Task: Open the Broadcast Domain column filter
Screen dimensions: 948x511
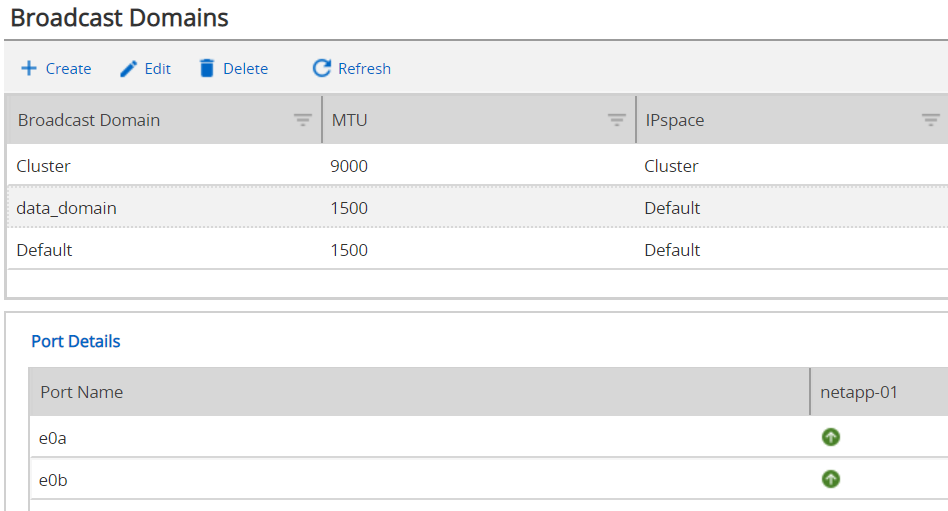Action: coord(303,120)
